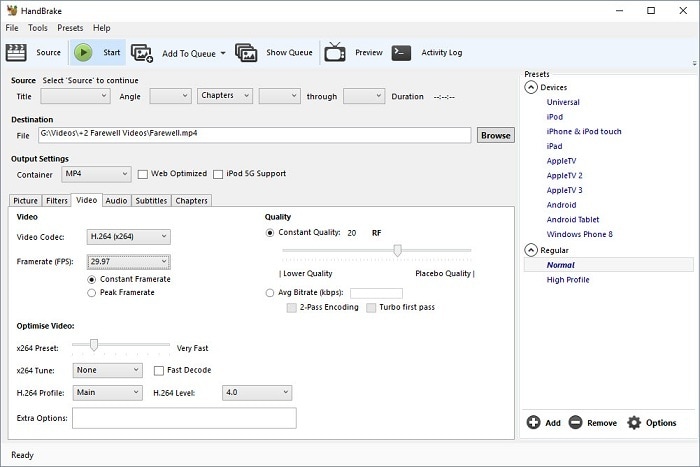The height and width of the screenshot is (467, 700).
Task: Select the Android Tablet preset
Action: click(573, 220)
